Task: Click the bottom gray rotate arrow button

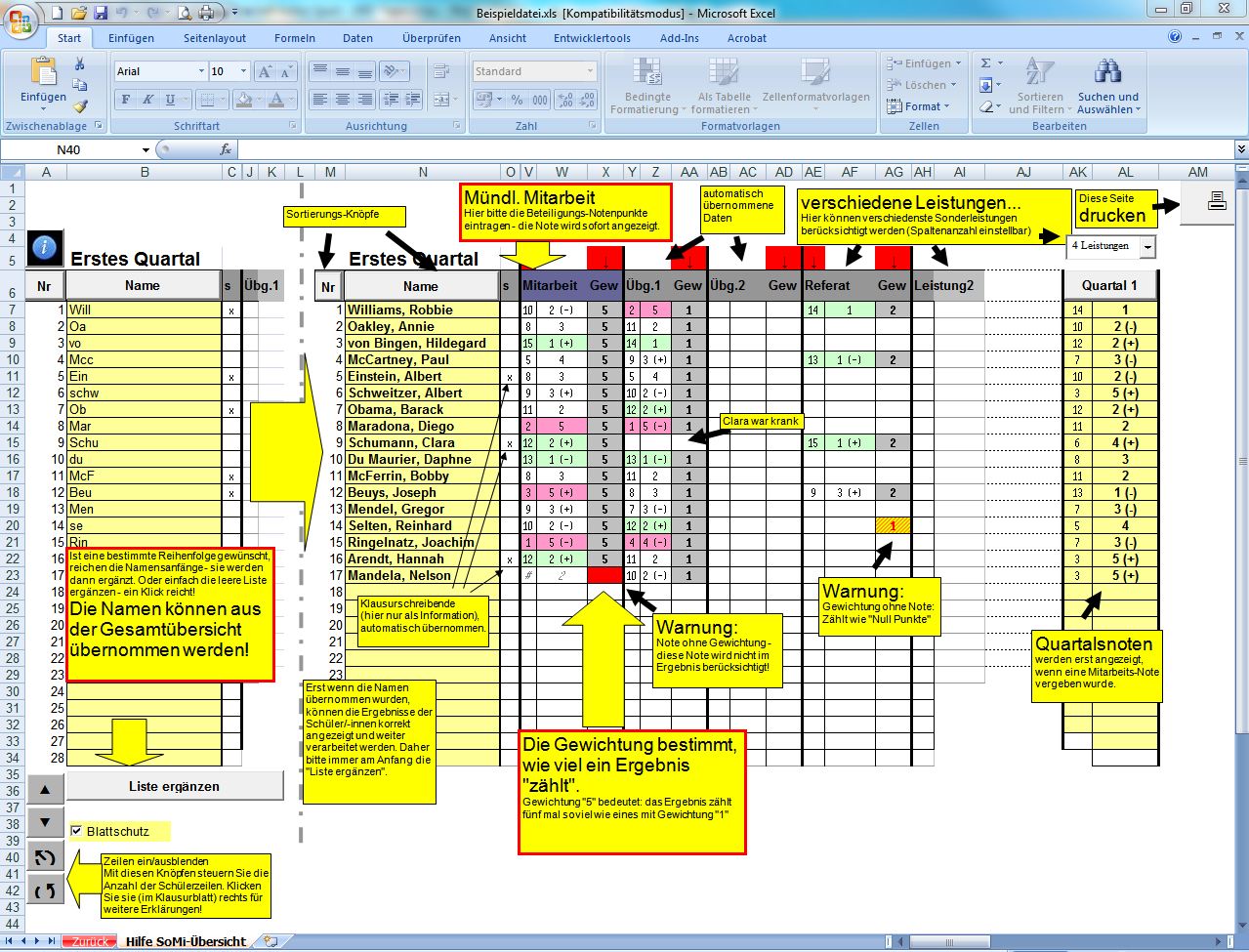Action: tap(46, 890)
